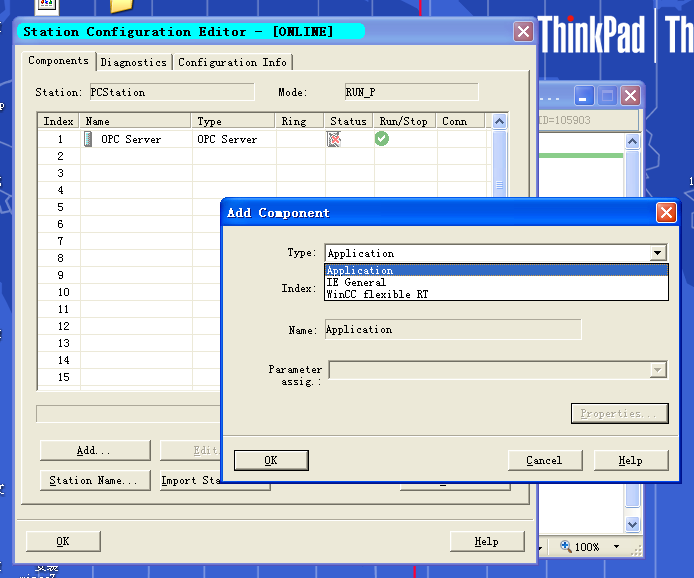Click the Mode field showing RUN_P
Image resolution: width=694 pixels, height=578 pixels.
coord(412,92)
